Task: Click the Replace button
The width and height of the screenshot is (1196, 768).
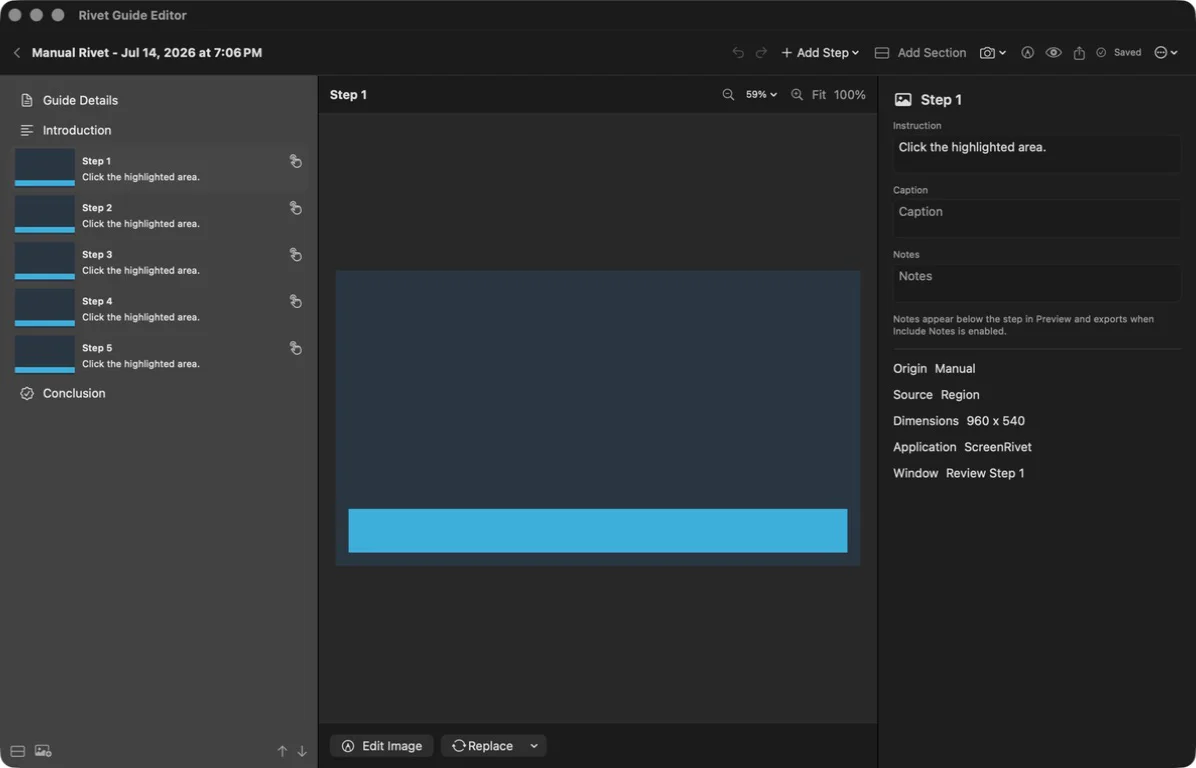Action: (482, 746)
